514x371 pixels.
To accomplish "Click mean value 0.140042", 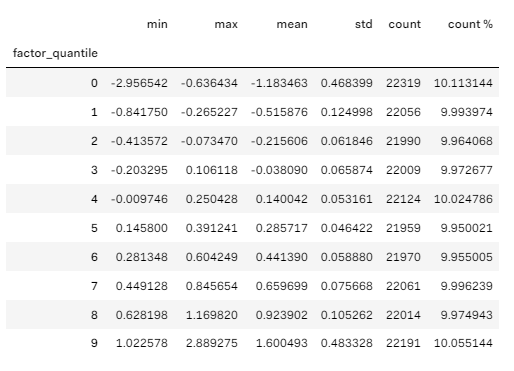I will click(x=282, y=199).
